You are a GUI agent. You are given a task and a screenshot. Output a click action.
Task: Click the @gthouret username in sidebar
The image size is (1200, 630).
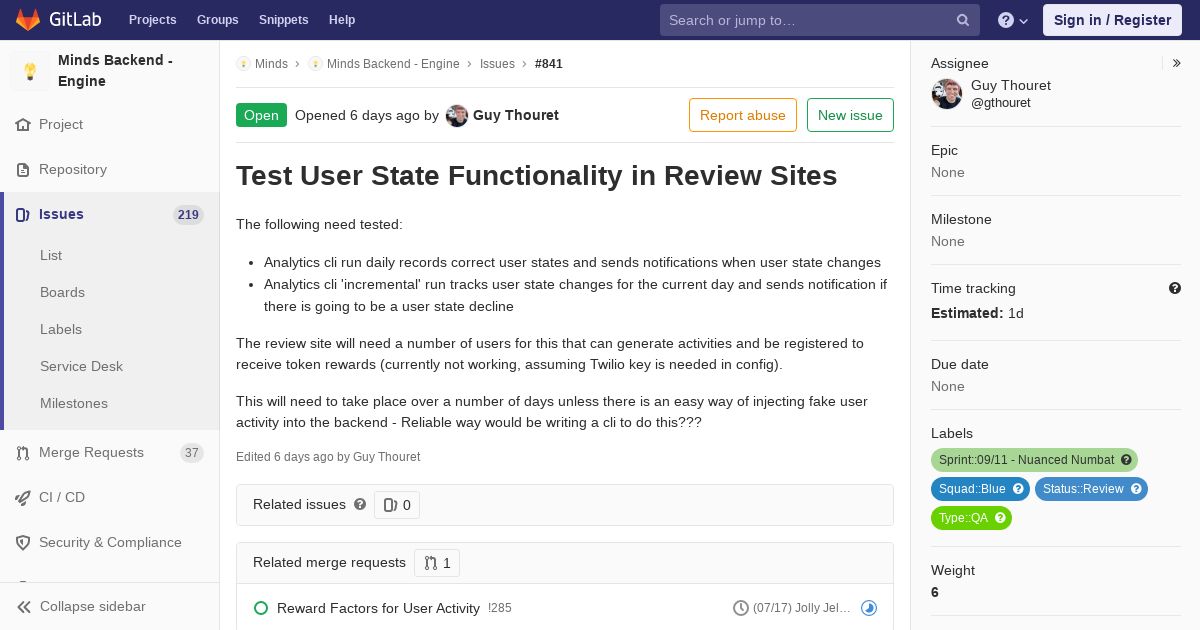(1001, 103)
